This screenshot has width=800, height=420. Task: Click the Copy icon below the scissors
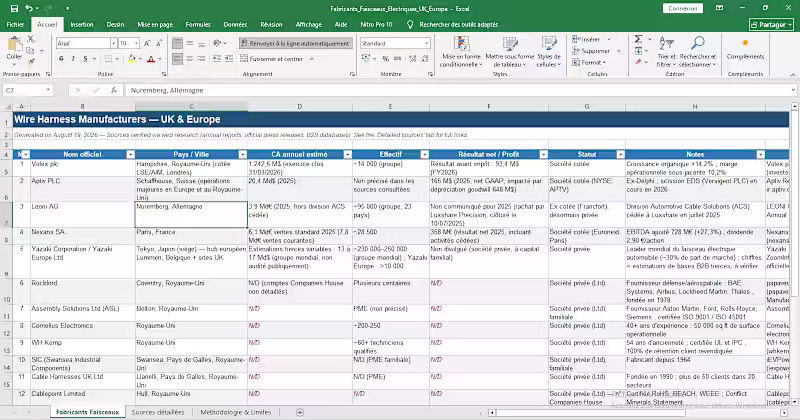tap(30, 51)
